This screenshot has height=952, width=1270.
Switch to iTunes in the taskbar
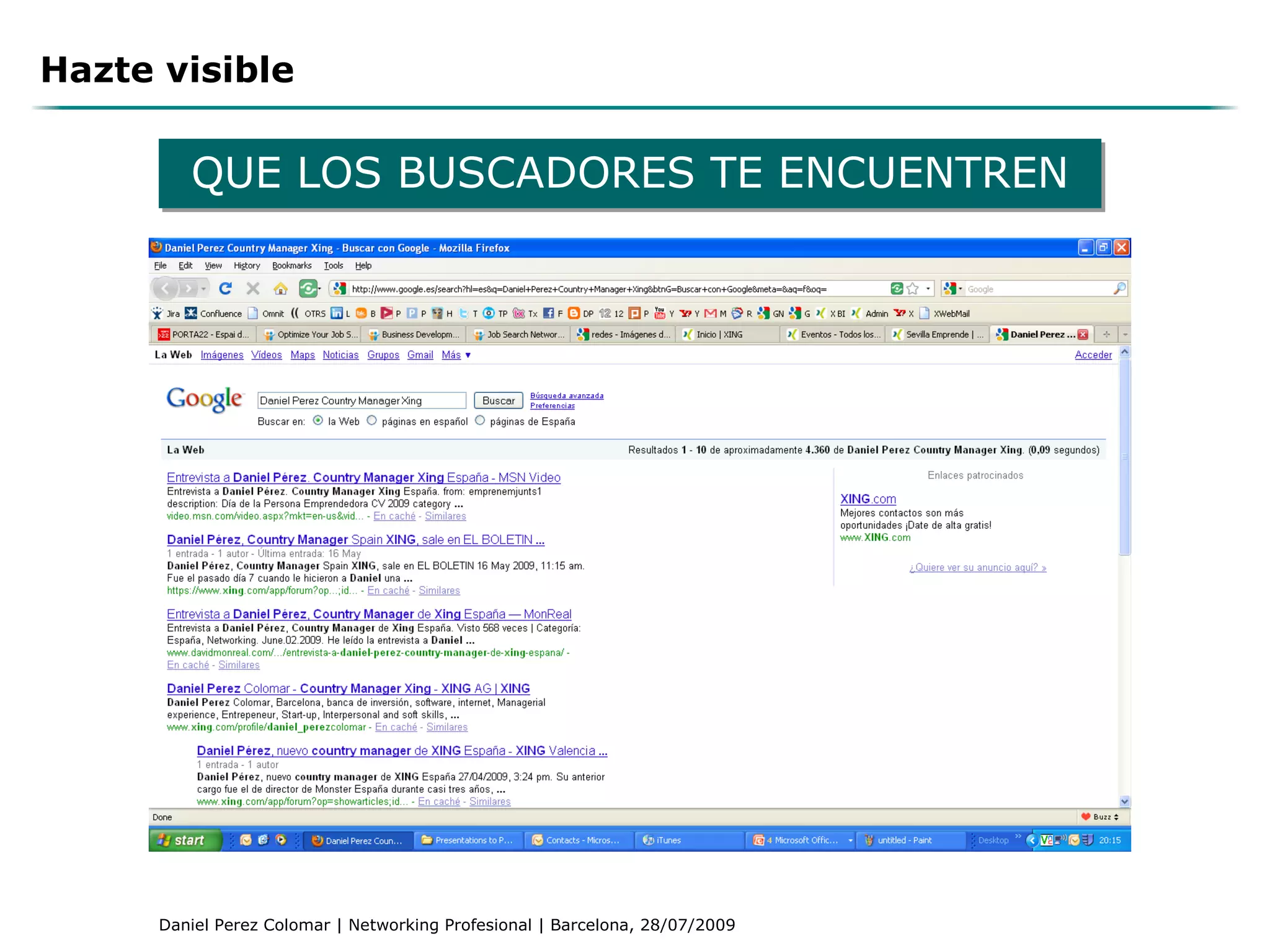click(688, 840)
